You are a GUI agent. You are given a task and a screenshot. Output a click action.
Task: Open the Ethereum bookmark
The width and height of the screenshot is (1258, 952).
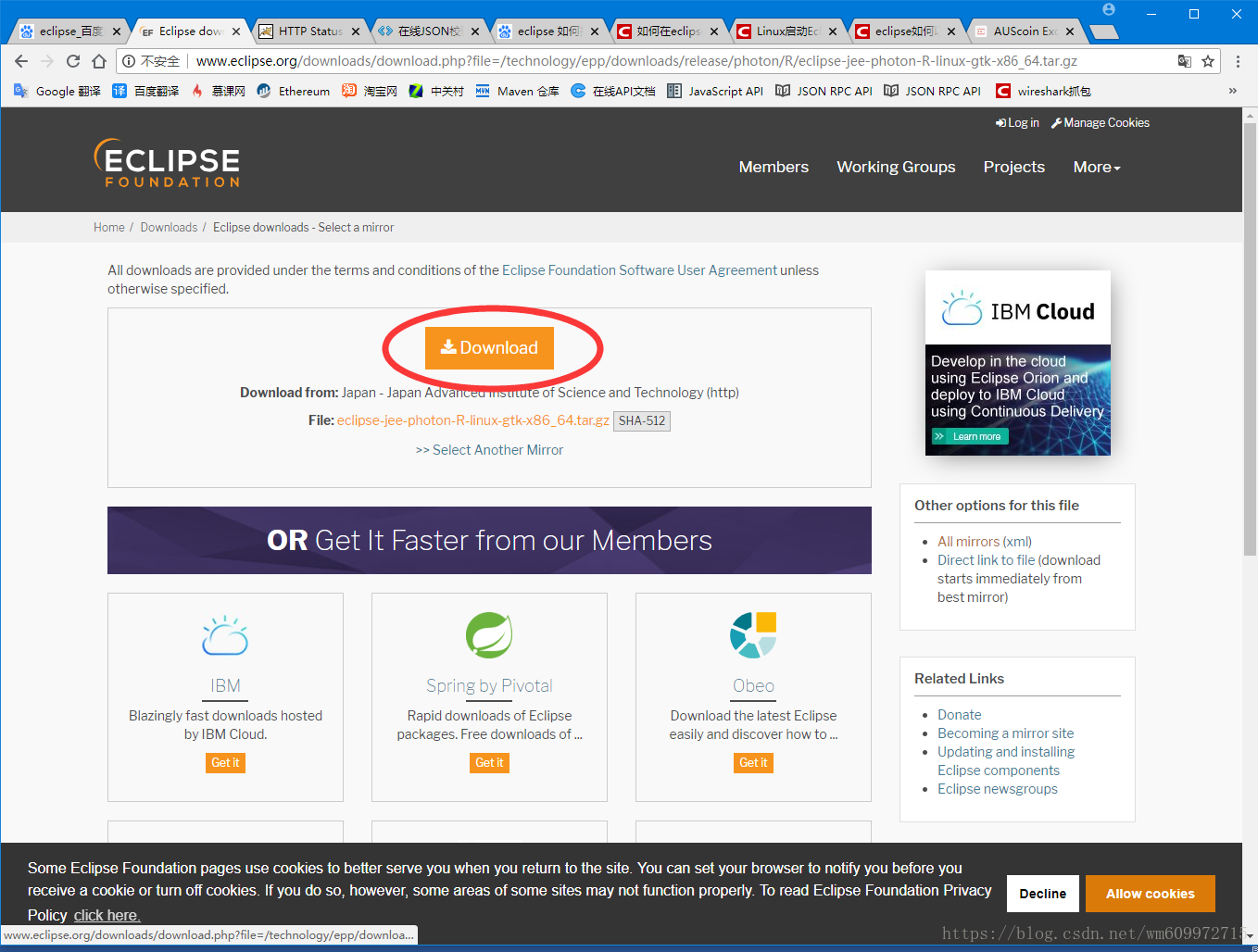(x=293, y=90)
